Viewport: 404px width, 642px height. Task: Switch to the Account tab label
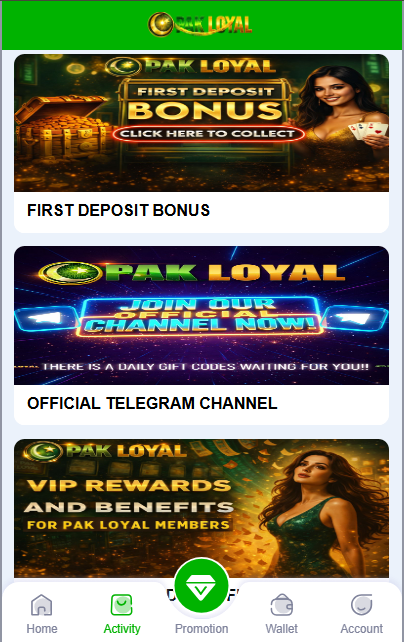pos(361,628)
